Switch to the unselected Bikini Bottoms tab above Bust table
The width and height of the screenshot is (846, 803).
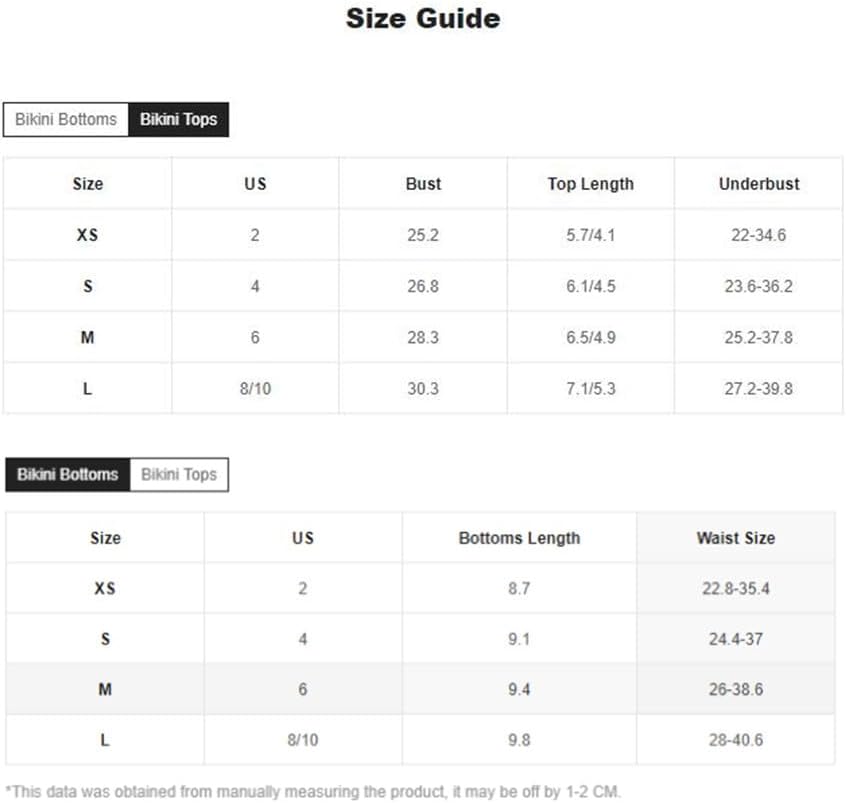(66, 120)
